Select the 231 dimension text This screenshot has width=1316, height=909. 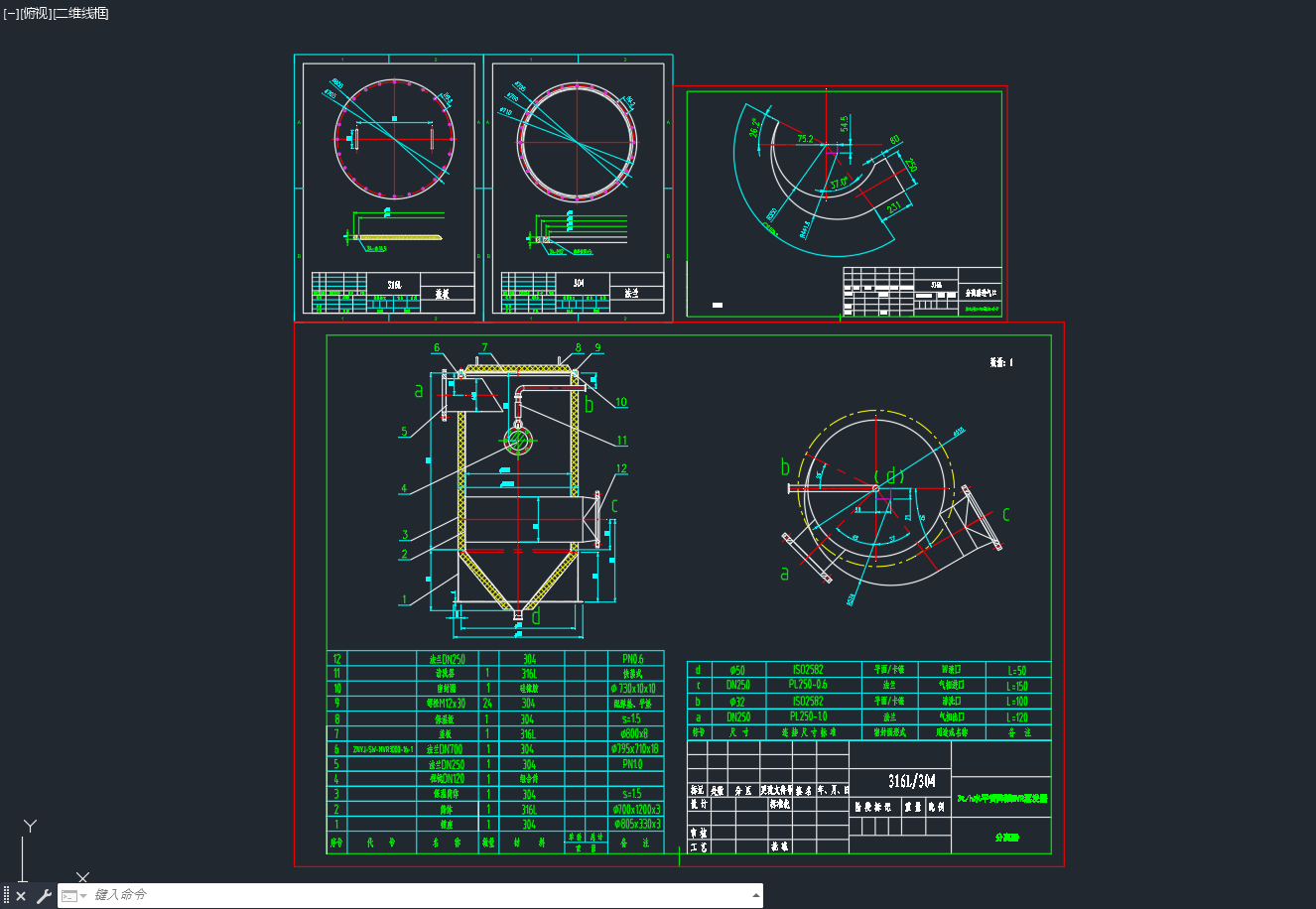pos(893,207)
